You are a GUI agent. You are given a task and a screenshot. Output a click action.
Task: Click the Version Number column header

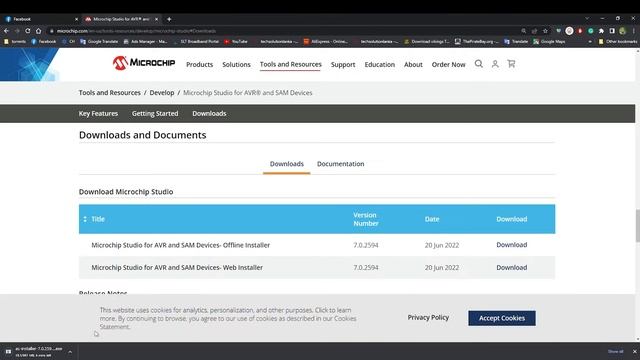[x=366, y=219]
